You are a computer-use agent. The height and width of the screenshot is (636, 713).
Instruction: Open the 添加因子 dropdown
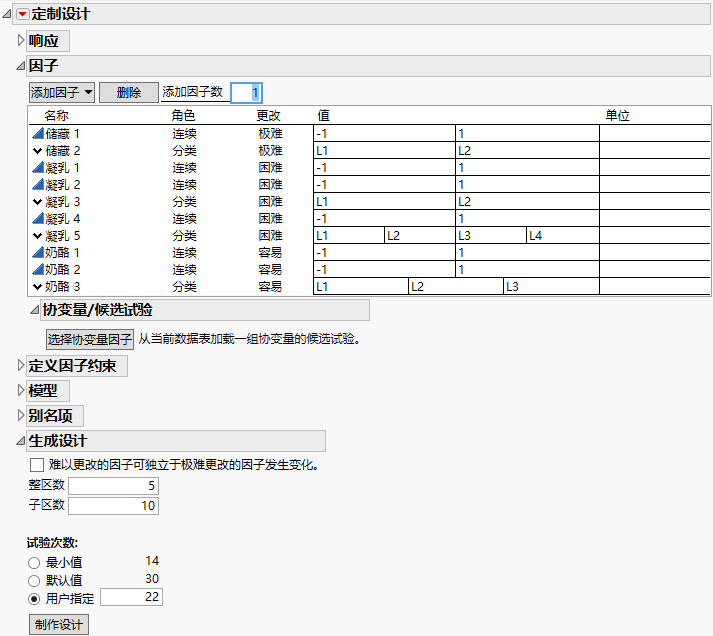coord(62,93)
